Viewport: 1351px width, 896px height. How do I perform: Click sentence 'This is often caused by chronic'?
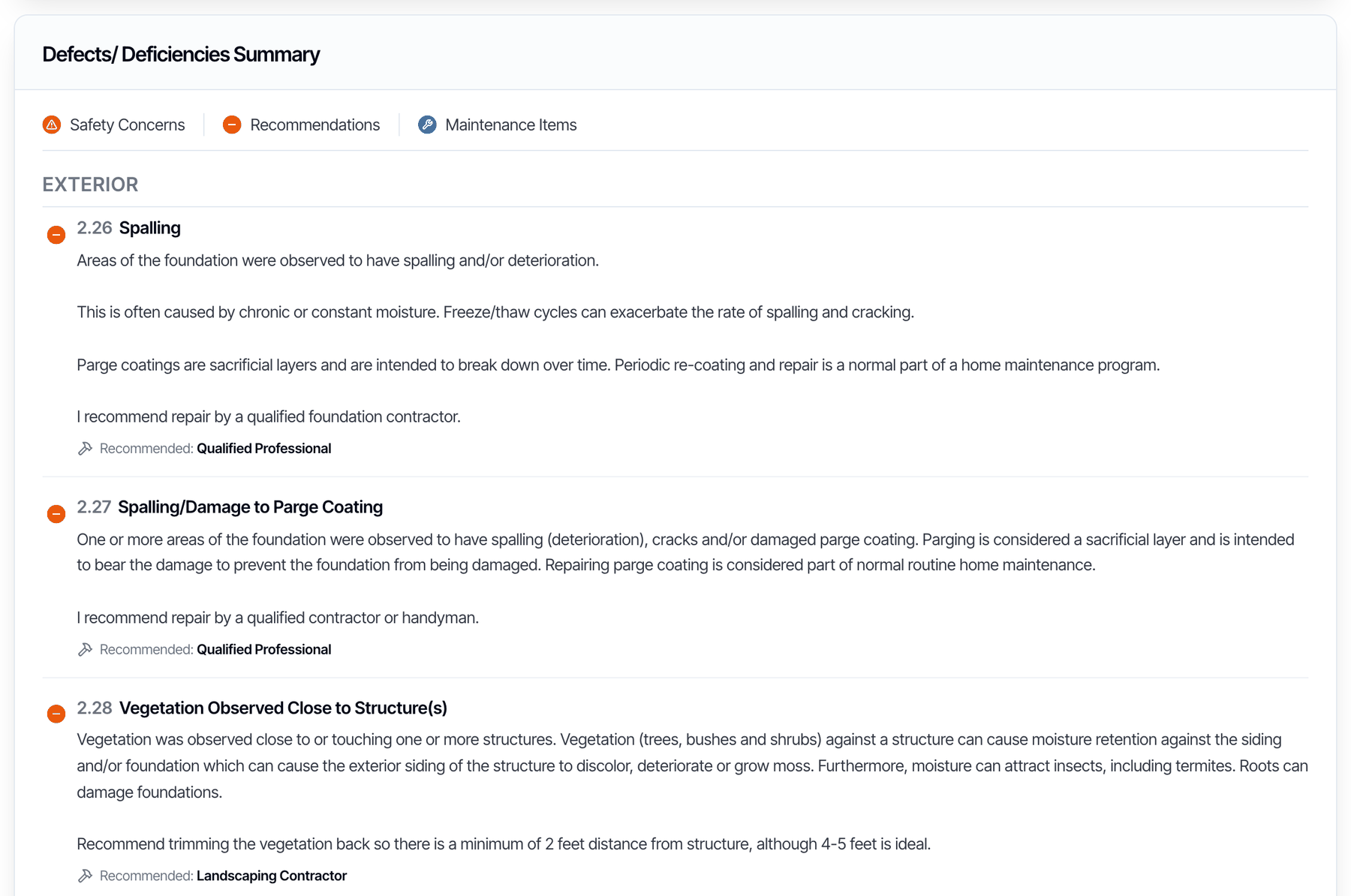pyautogui.click(x=495, y=312)
